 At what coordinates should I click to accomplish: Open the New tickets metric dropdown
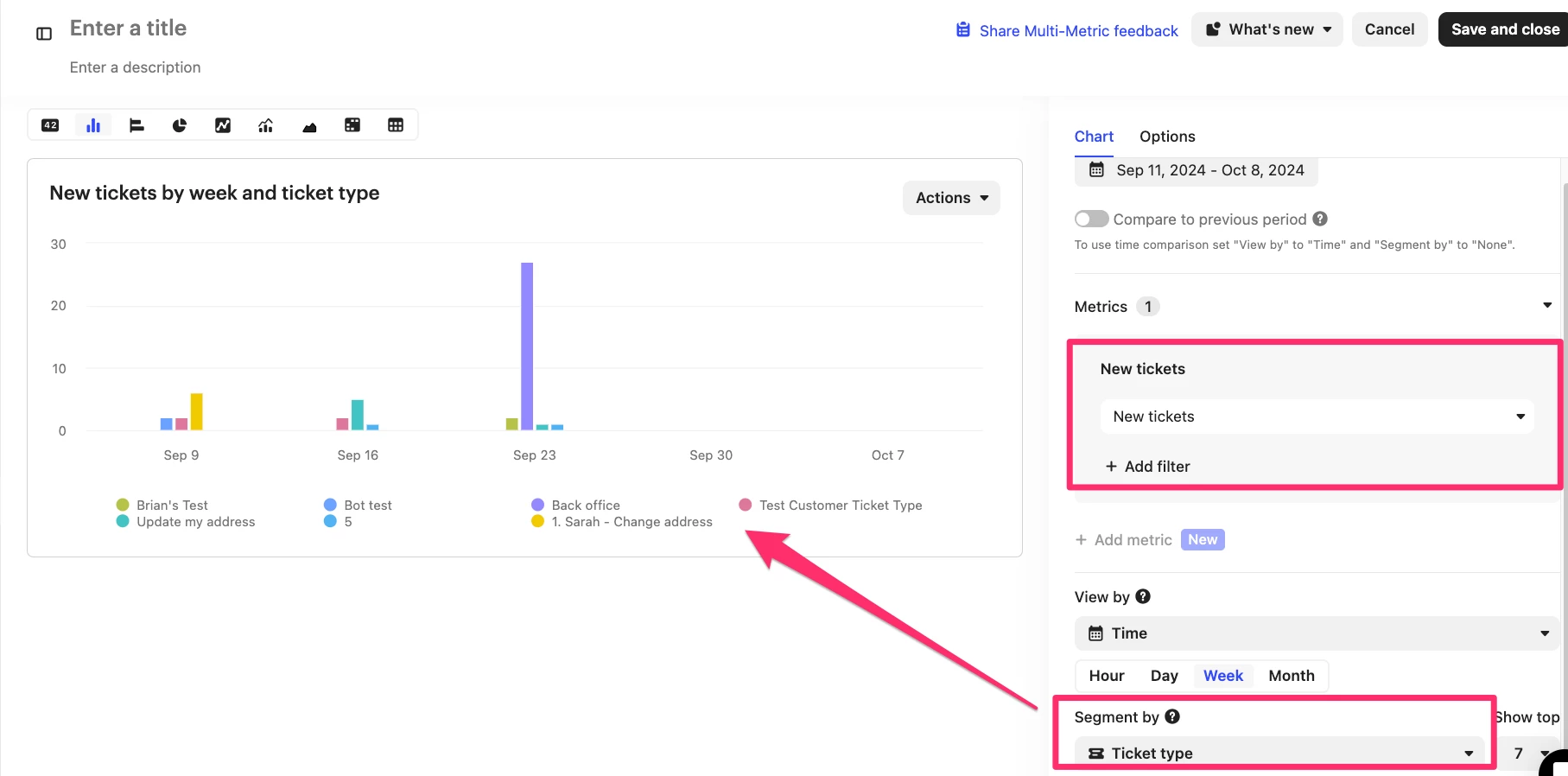point(1317,417)
